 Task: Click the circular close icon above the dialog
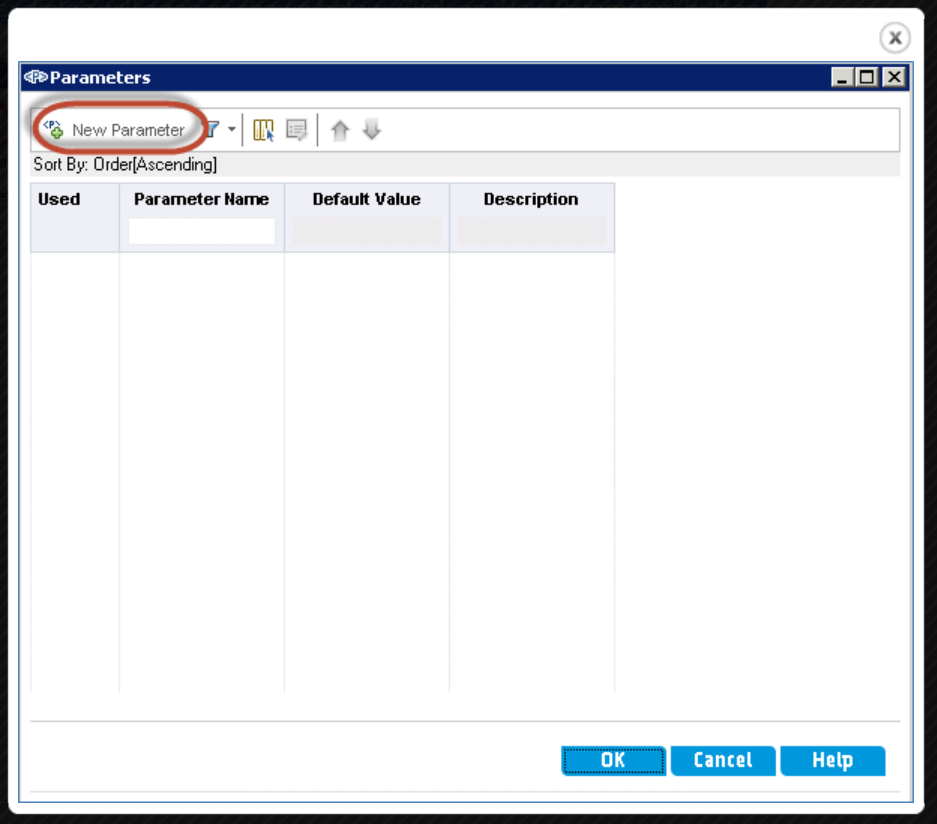[894, 38]
